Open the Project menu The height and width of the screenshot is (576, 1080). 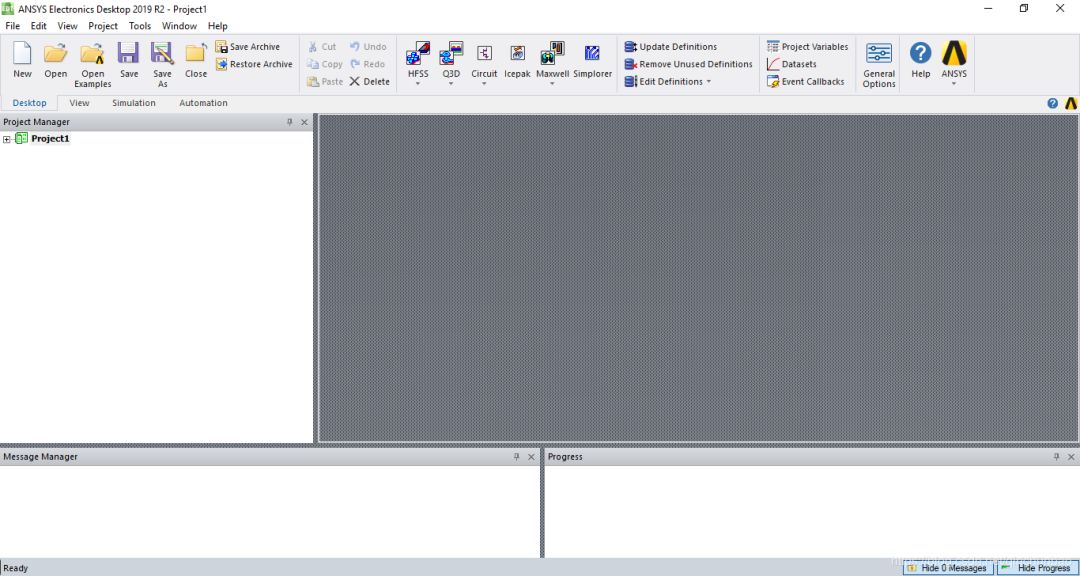tap(103, 25)
